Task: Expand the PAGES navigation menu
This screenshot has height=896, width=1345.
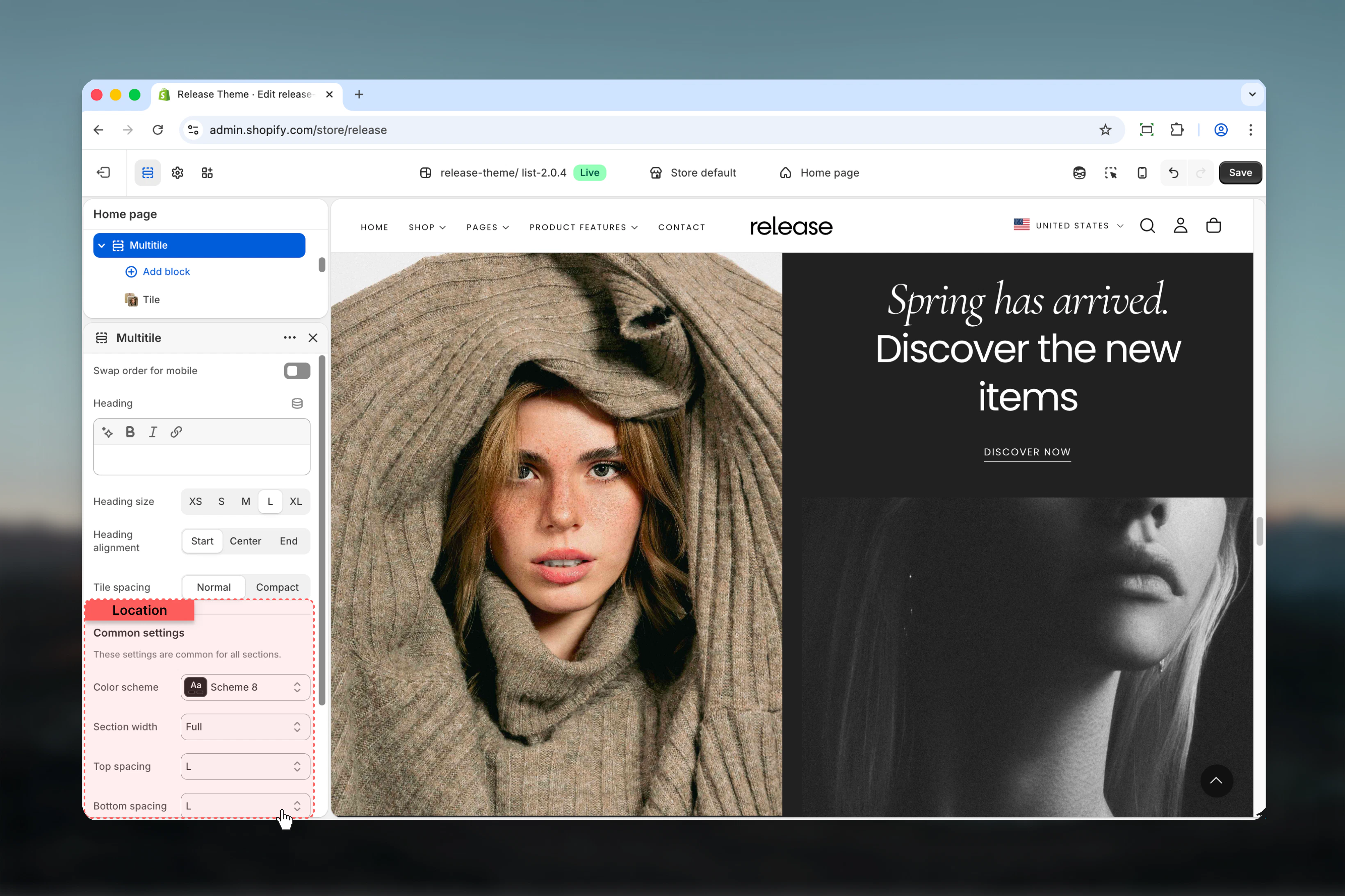Action: coord(488,227)
